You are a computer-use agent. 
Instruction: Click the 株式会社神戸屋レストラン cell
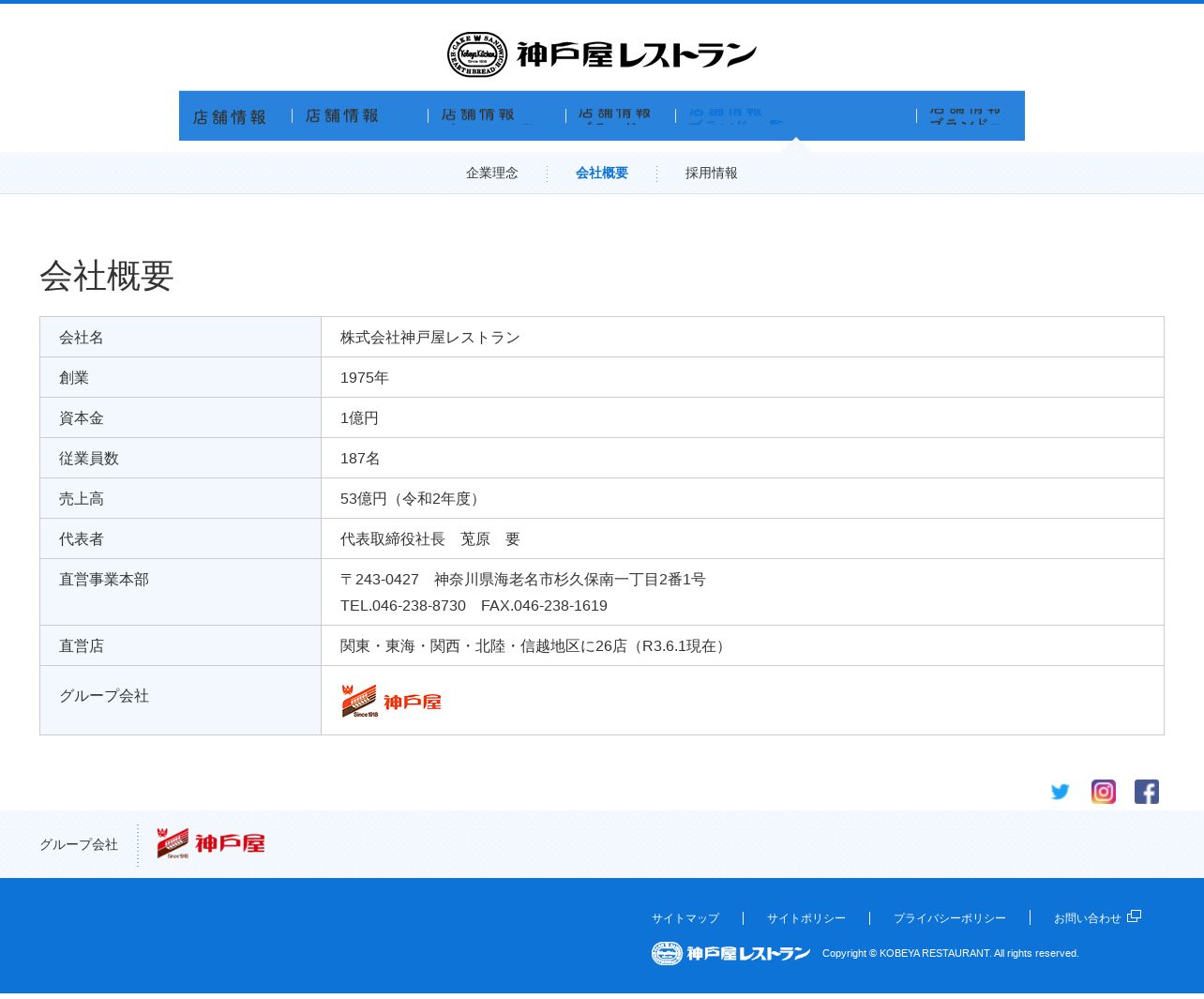pos(430,338)
